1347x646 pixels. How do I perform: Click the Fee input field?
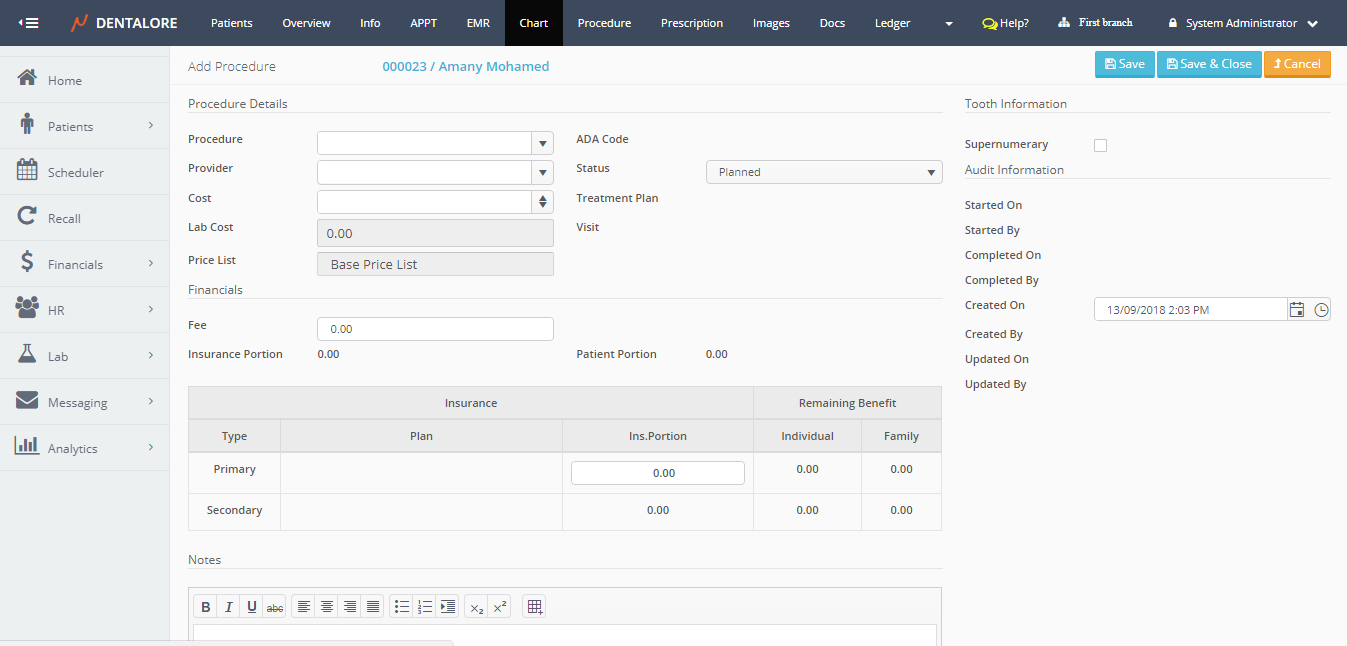point(435,329)
